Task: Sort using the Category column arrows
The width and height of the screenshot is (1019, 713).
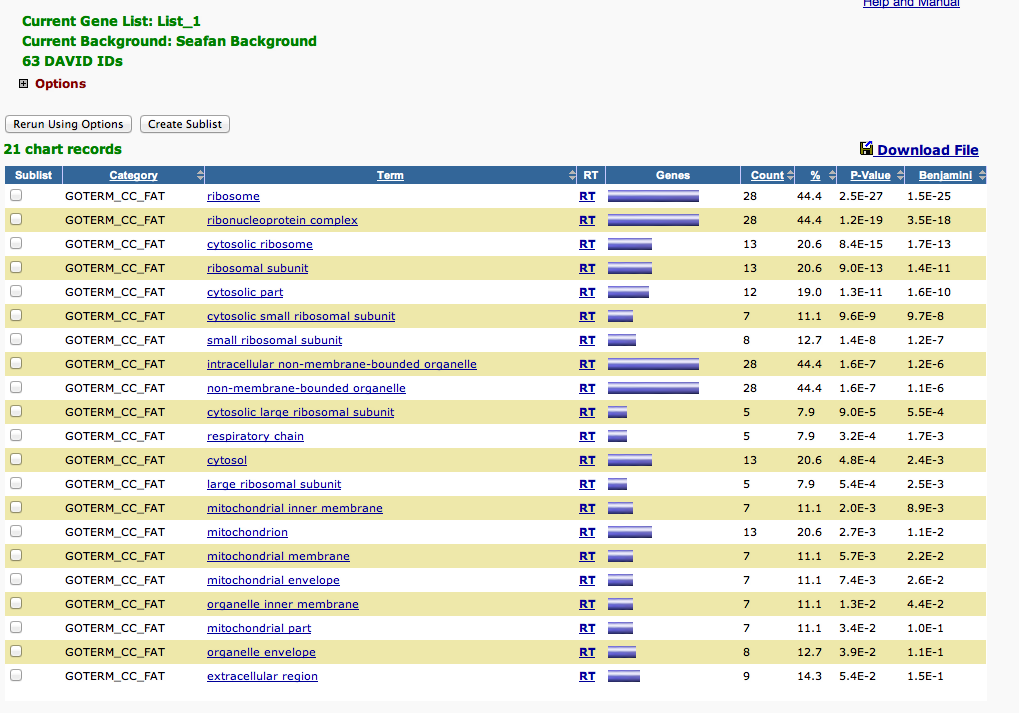Action: [200, 175]
